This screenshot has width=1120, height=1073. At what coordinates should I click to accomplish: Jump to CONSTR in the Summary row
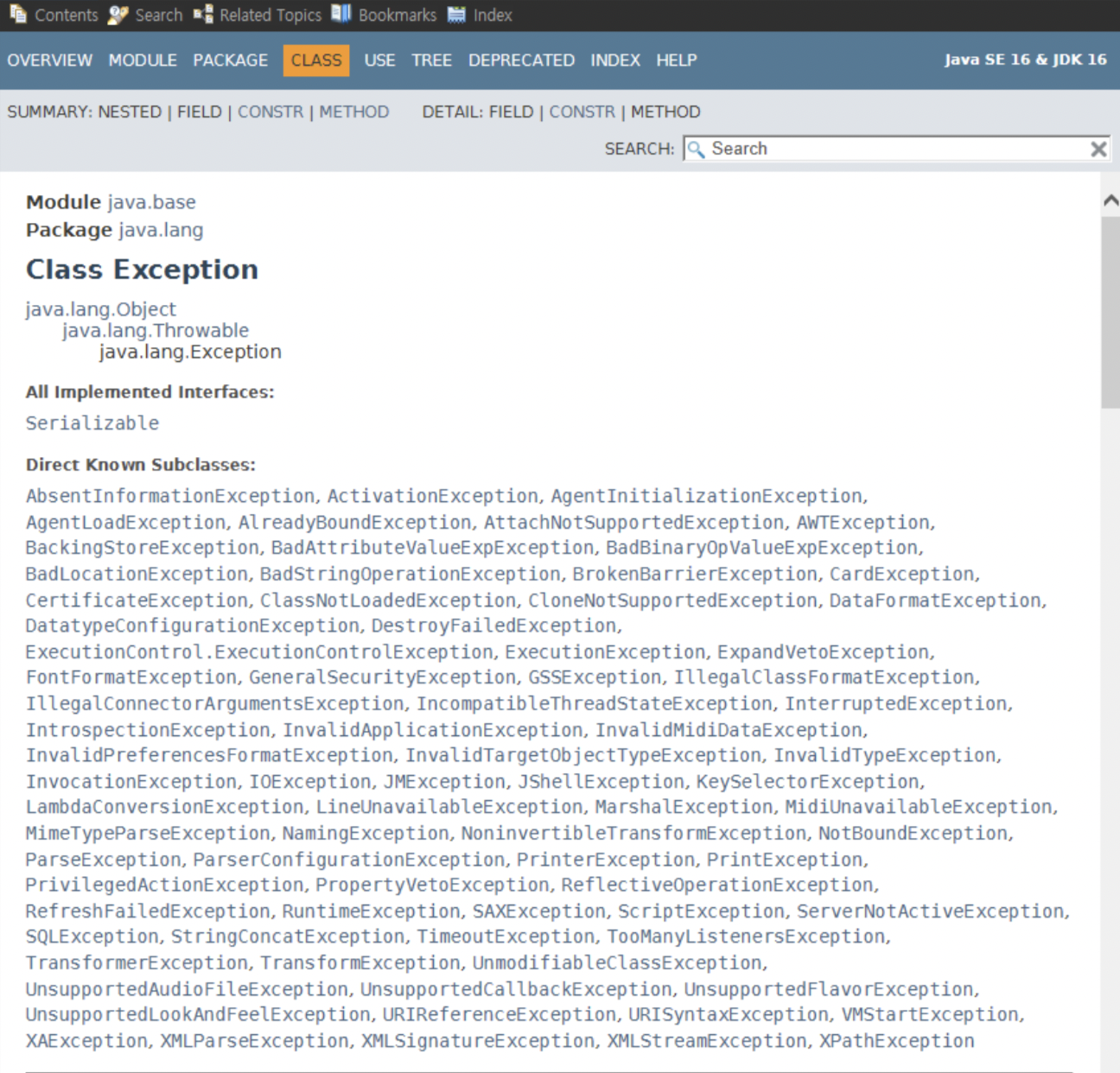(x=270, y=112)
